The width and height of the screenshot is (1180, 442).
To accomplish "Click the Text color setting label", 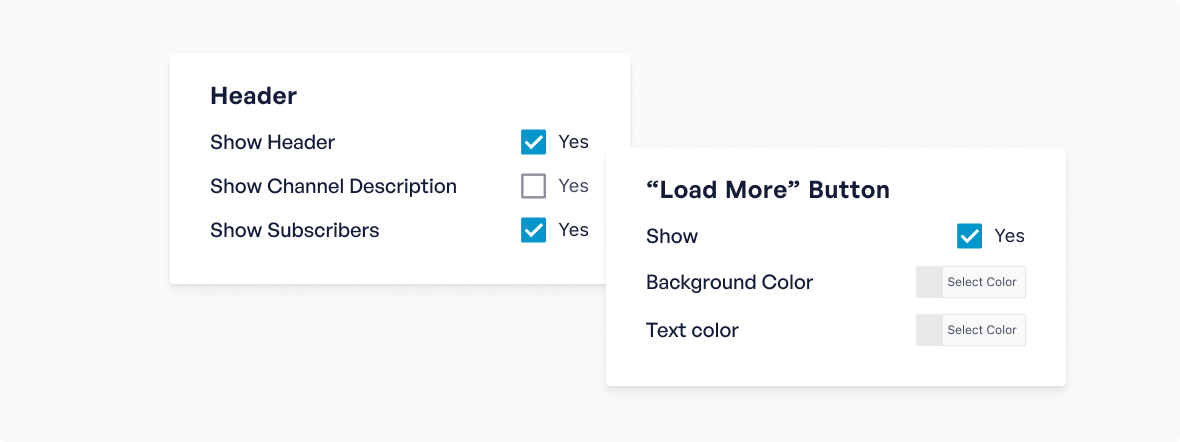I will (x=692, y=330).
